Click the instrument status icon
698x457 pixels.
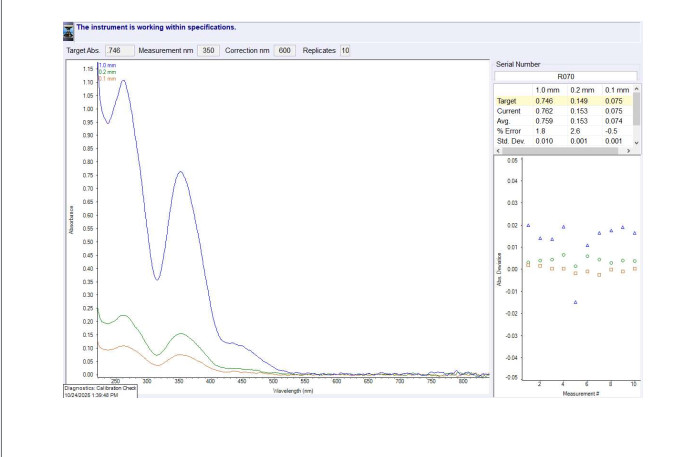(x=68, y=32)
